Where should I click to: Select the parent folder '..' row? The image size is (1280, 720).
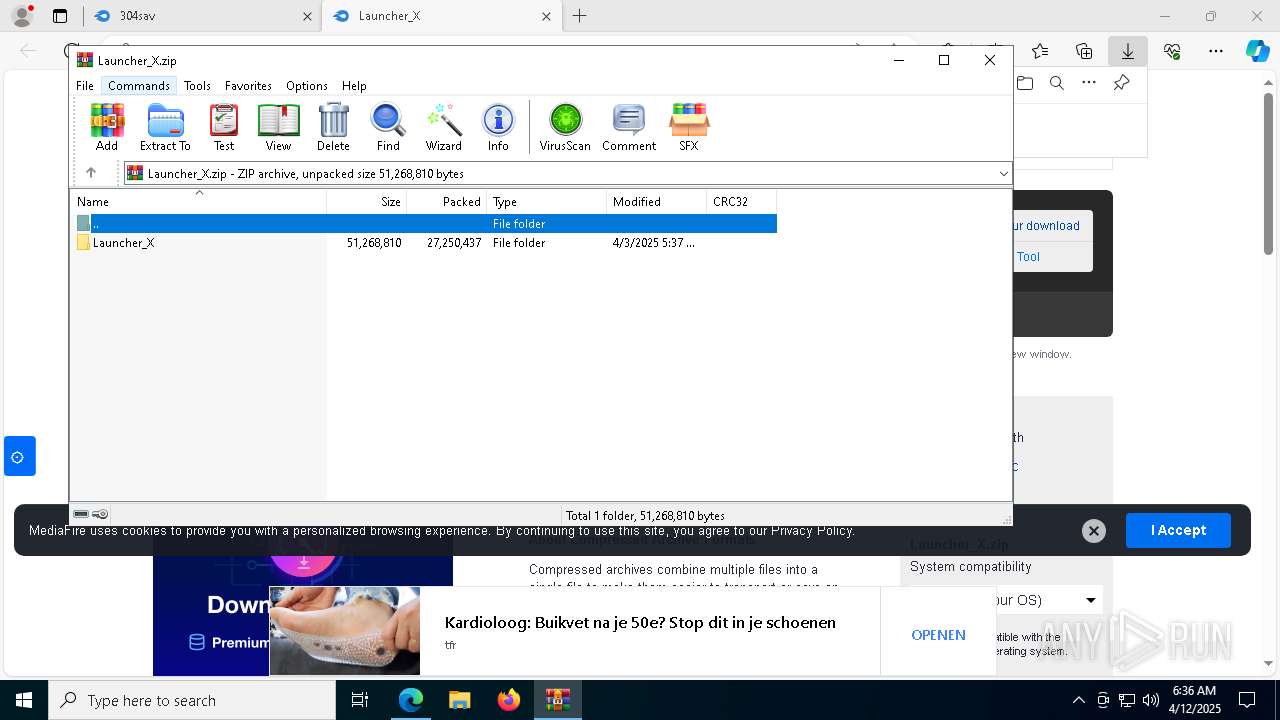click(x=425, y=224)
